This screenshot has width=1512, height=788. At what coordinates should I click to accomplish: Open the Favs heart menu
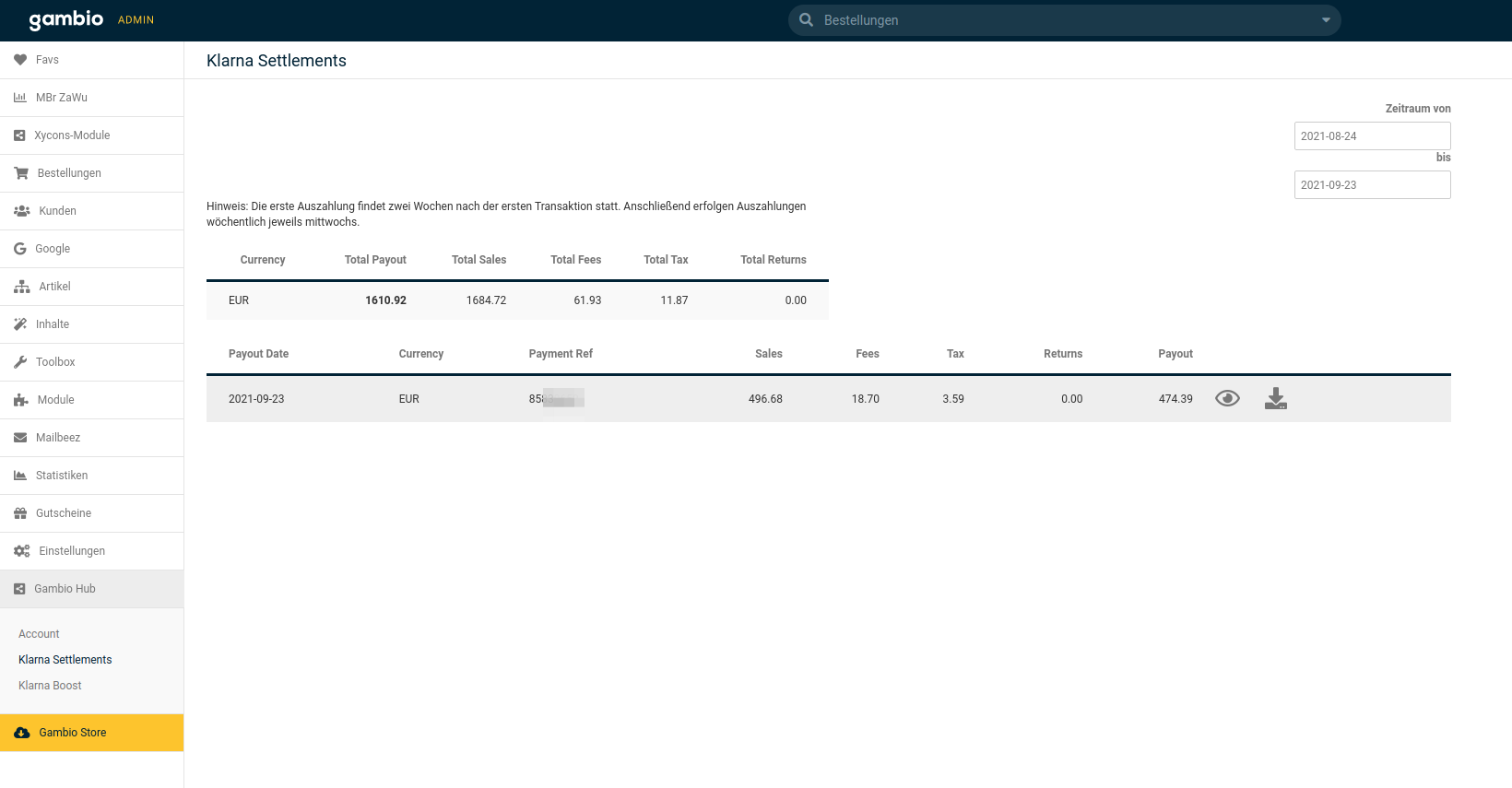pyautogui.click(x=20, y=60)
